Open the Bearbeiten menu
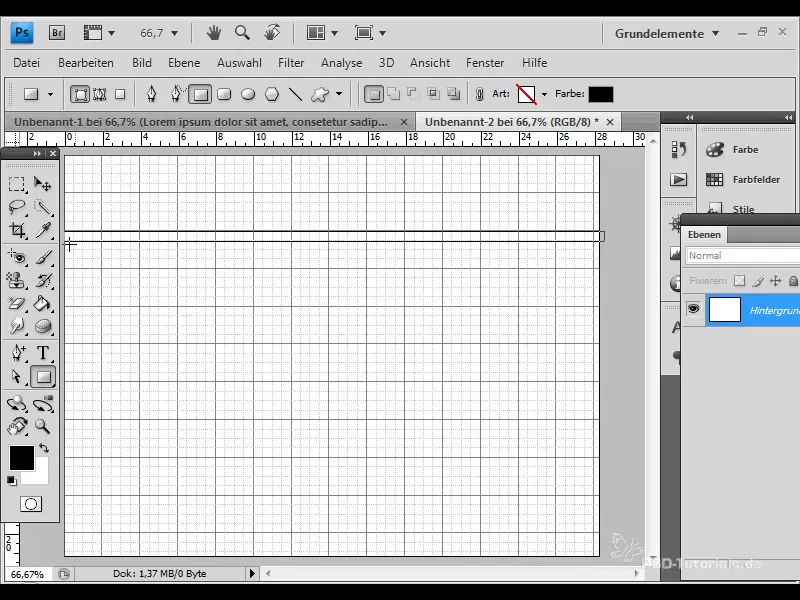The height and width of the screenshot is (600, 800). point(86,63)
